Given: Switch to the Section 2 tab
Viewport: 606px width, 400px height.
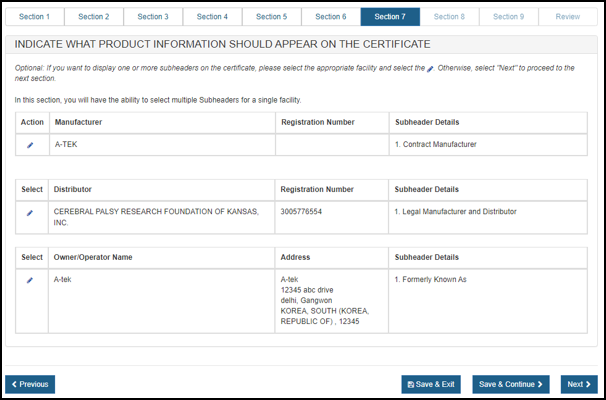Looking at the screenshot, I should pyautogui.click(x=94, y=17).
